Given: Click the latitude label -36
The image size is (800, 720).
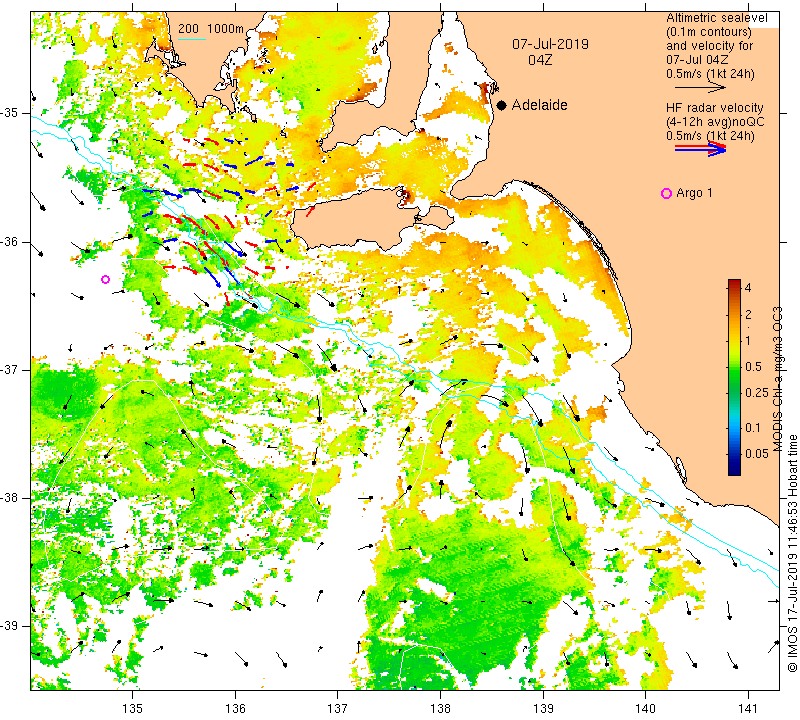Looking at the screenshot, I should (9, 241).
